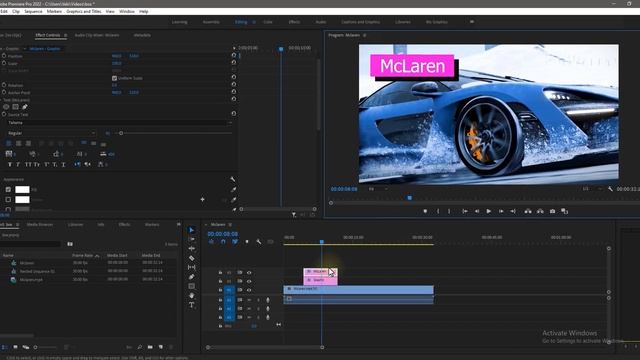Viewport: 640px width, 360px height.
Task: Click the timeline playhead timecode field
Action: pos(222,234)
